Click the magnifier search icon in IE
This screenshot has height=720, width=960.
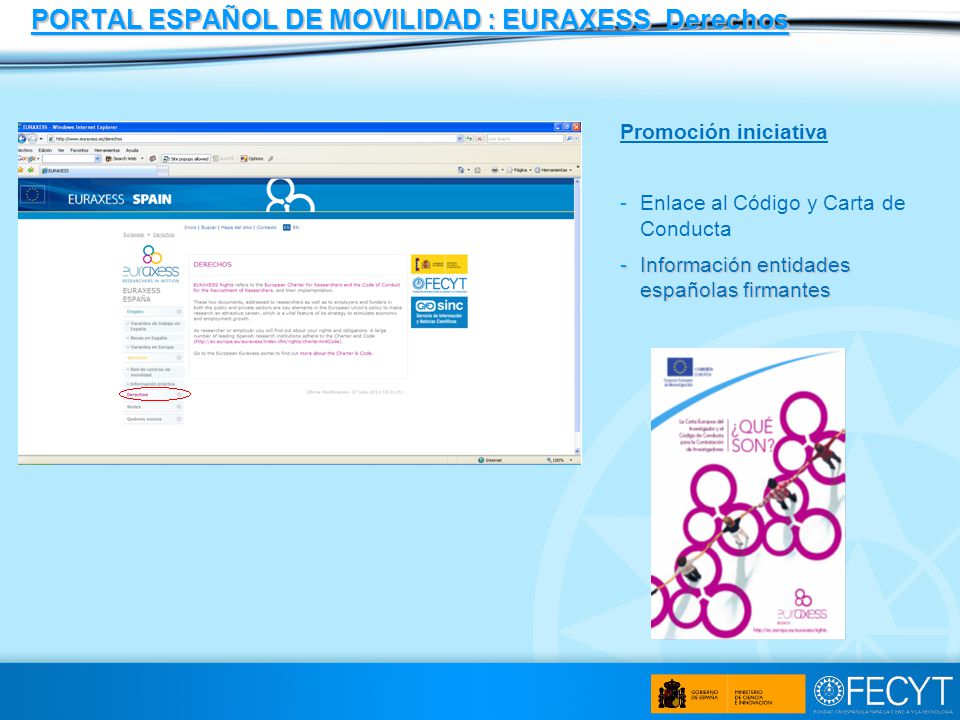pyautogui.click(x=569, y=139)
